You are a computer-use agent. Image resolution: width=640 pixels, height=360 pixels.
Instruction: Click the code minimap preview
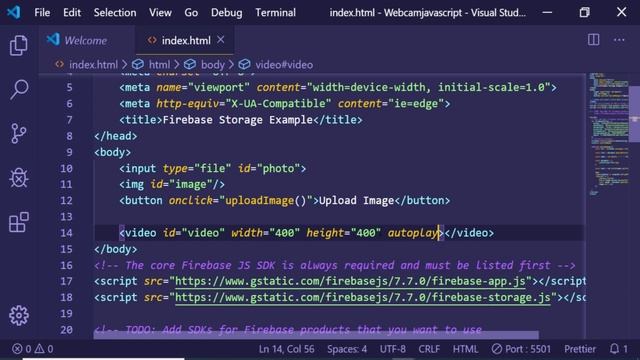coord(608,135)
